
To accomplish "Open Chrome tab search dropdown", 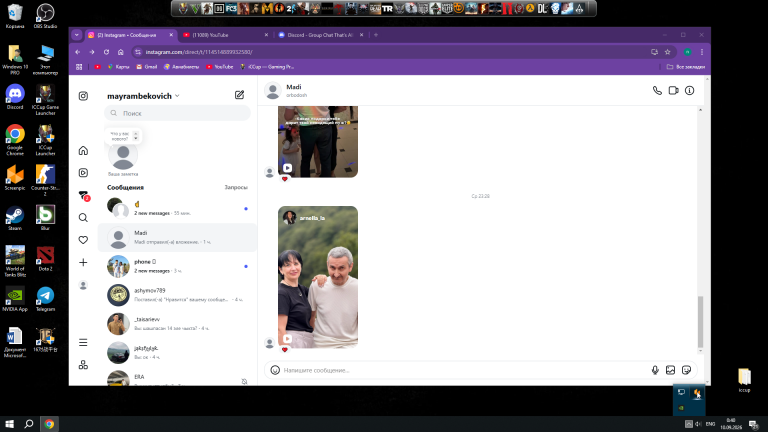I will pyautogui.click(x=76, y=35).
